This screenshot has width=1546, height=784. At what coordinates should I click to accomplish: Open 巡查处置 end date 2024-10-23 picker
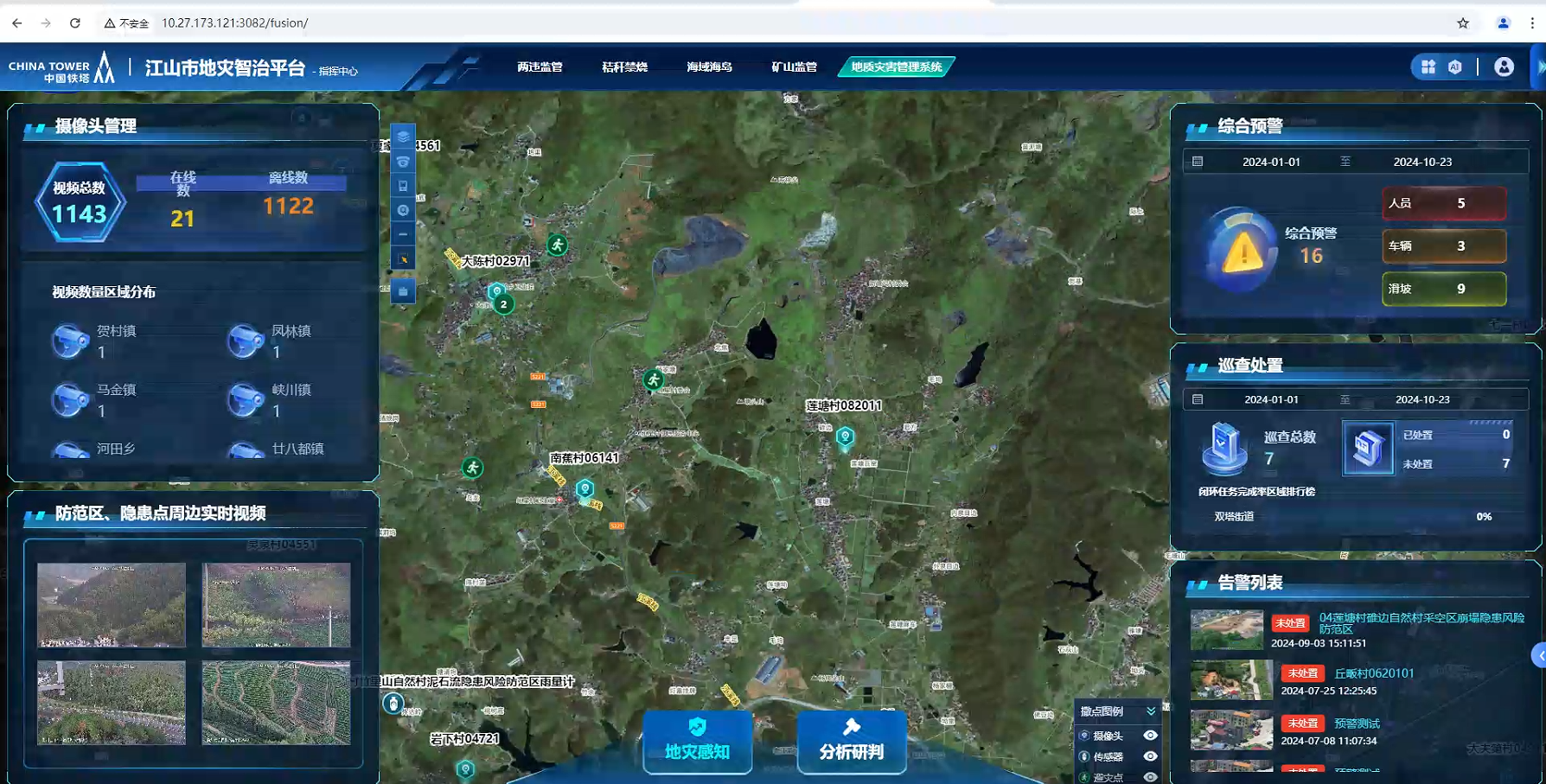pyautogui.click(x=1421, y=399)
